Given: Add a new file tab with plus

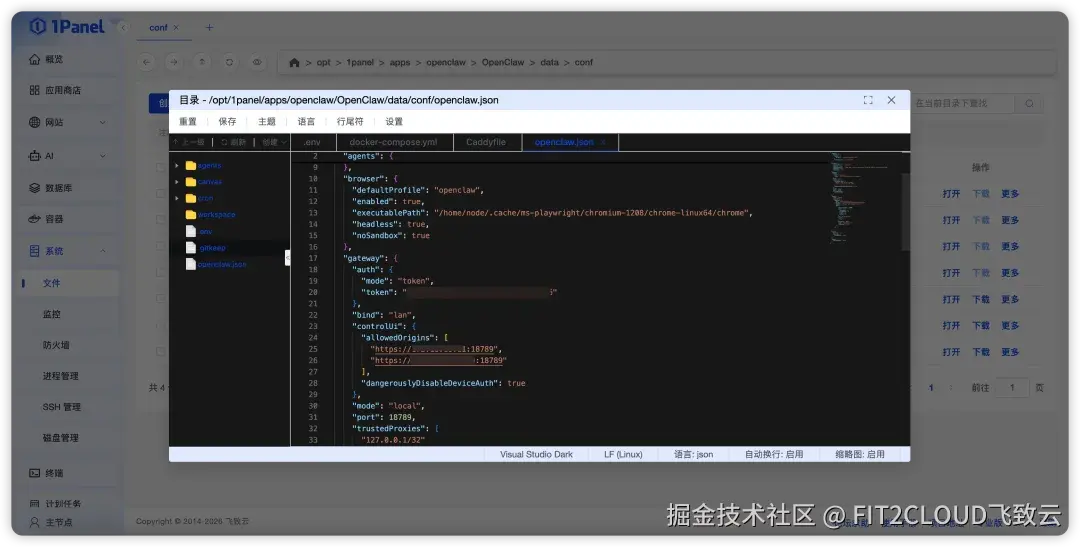Looking at the screenshot, I should [209, 28].
